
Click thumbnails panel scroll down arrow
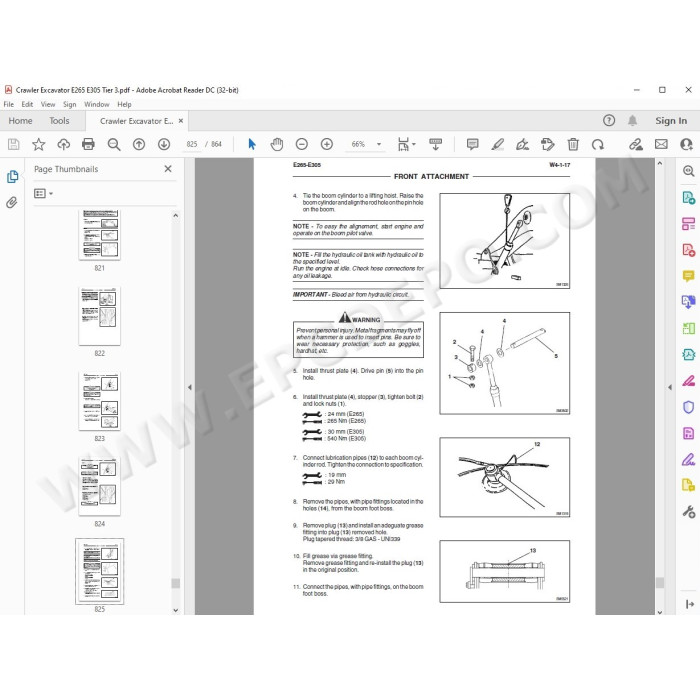click(175, 610)
